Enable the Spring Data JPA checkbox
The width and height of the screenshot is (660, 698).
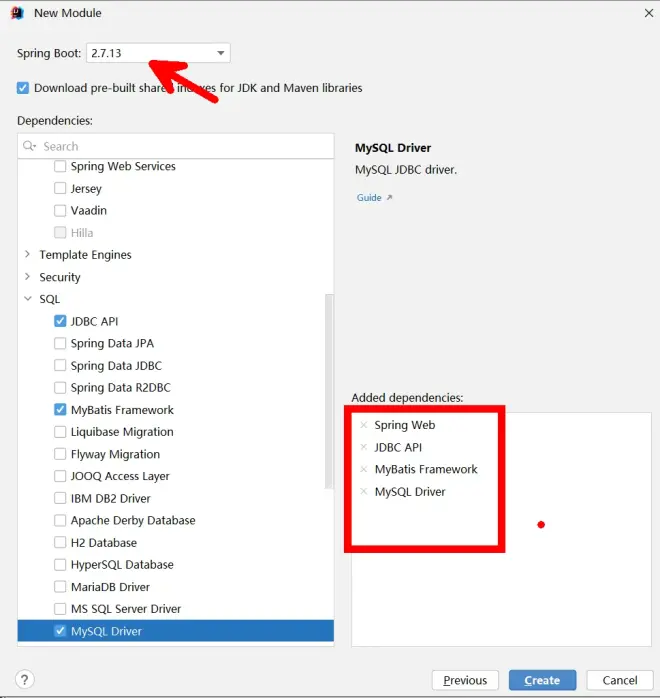coord(61,343)
